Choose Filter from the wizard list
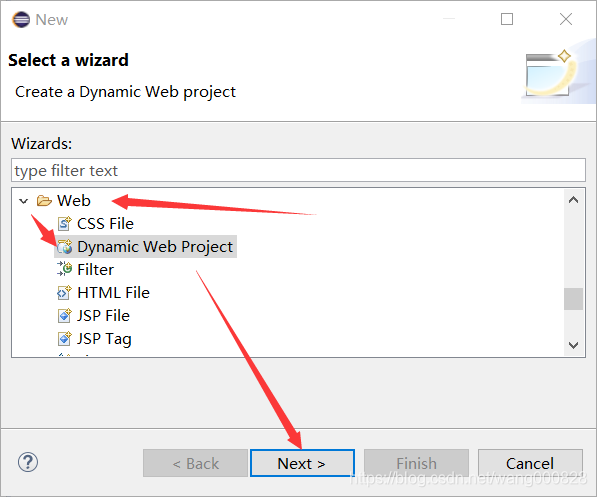 coord(95,270)
